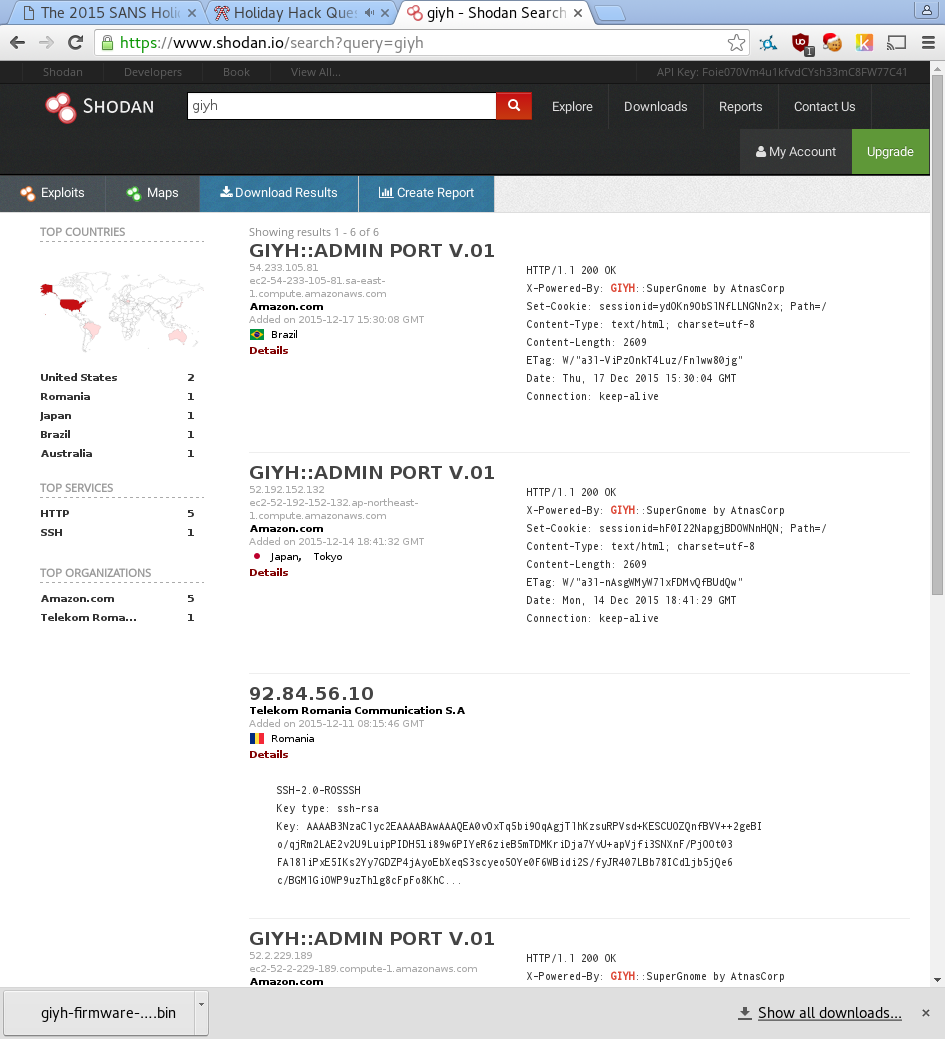Switch to The 2015 SANS Holiday tab
This screenshot has width=945, height=1039.
click(109, 13)
